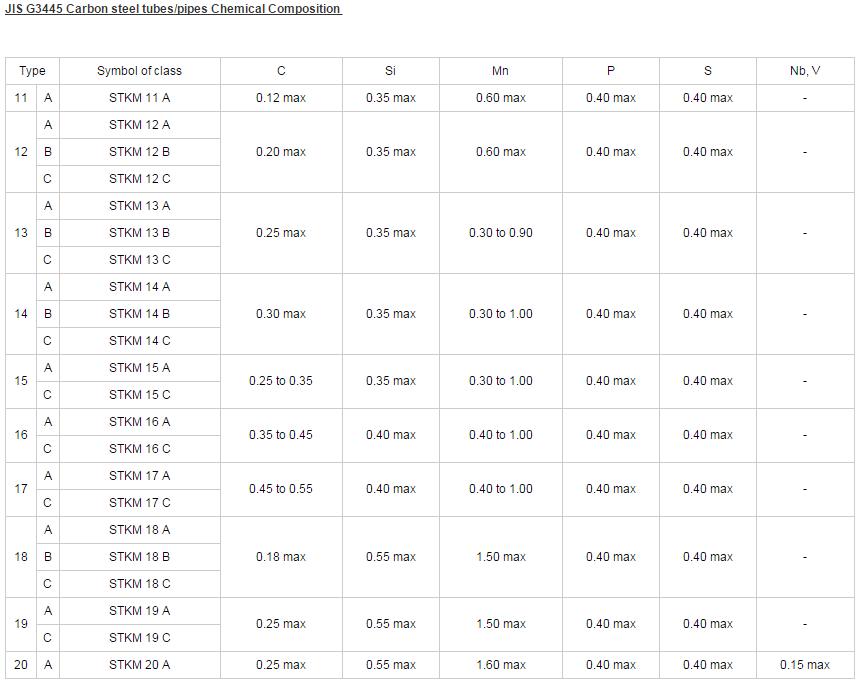Viewport: 866px width, 687px height.
Task: Select the STKM 20 A cell
Action: click(x=139, y=665)
